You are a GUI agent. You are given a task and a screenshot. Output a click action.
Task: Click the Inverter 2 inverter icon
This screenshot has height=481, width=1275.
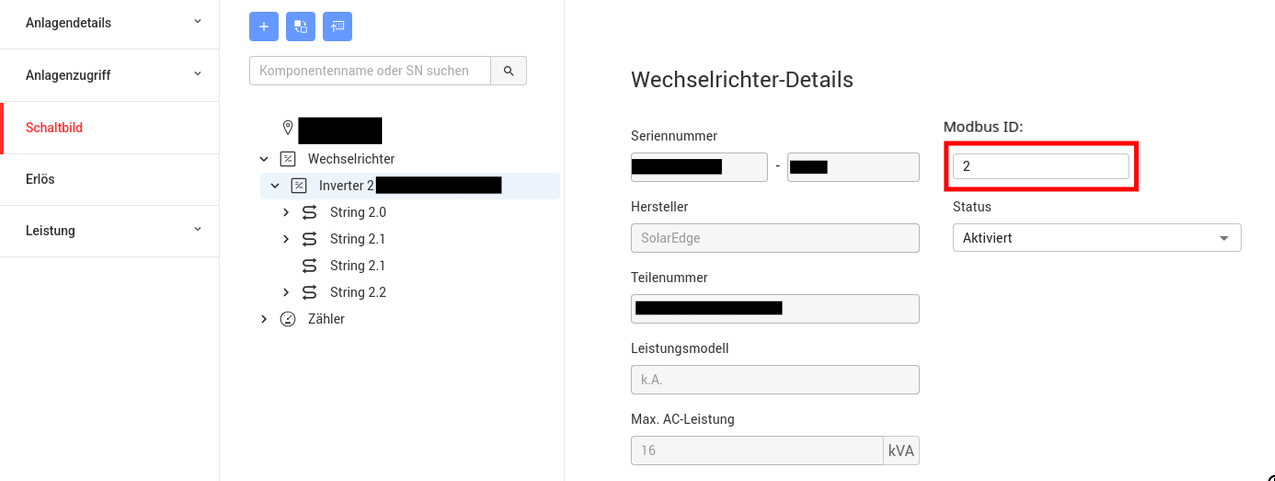[x=298, y=186]
